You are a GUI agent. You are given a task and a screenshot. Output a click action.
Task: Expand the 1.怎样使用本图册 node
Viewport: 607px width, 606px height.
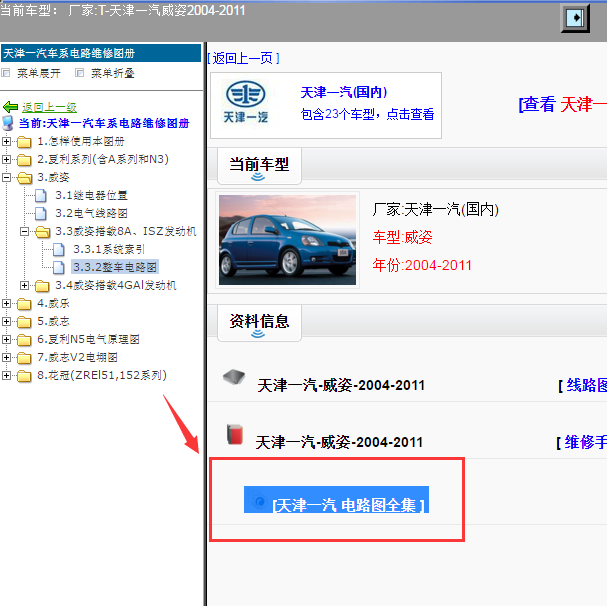point(6,141)
